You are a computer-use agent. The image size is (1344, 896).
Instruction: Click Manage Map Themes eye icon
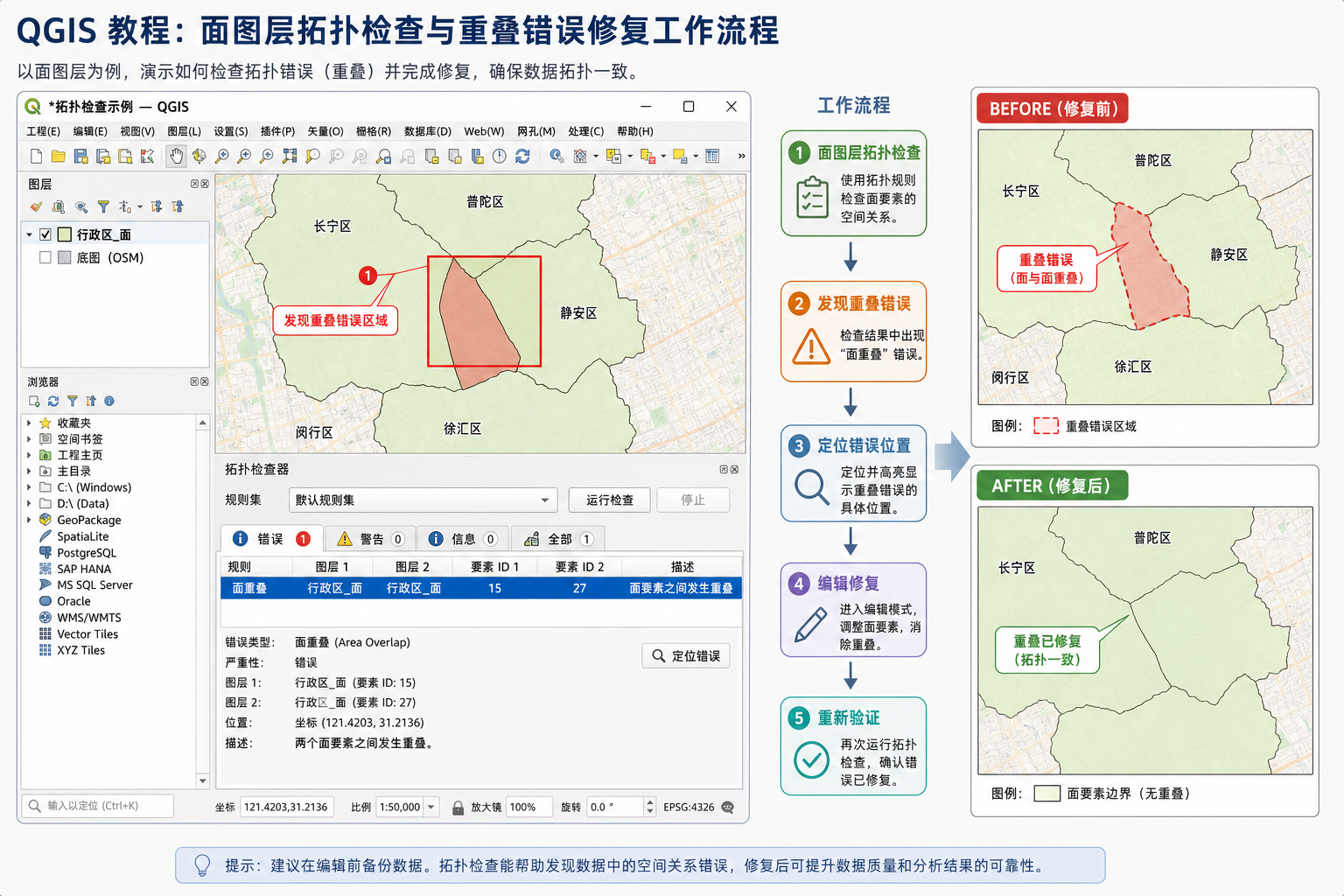click(80, 206)
